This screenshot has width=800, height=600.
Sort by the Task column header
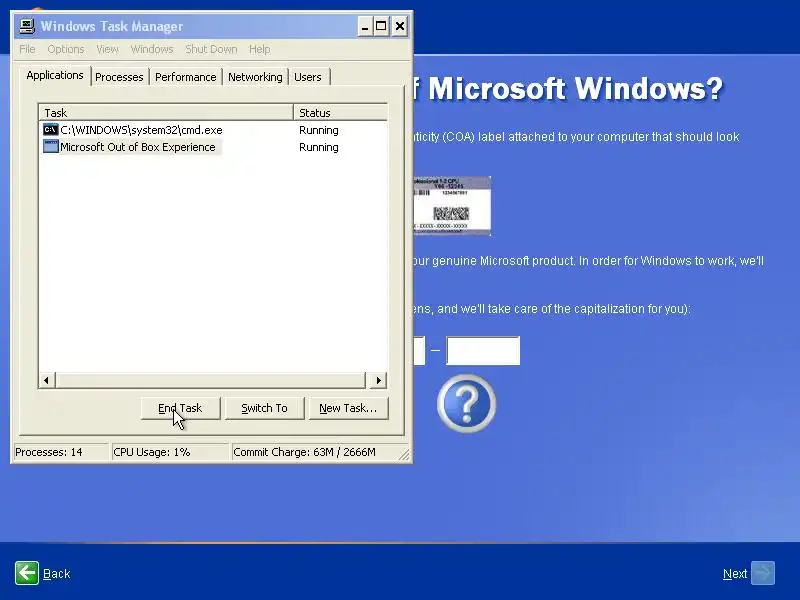point(166,112)
